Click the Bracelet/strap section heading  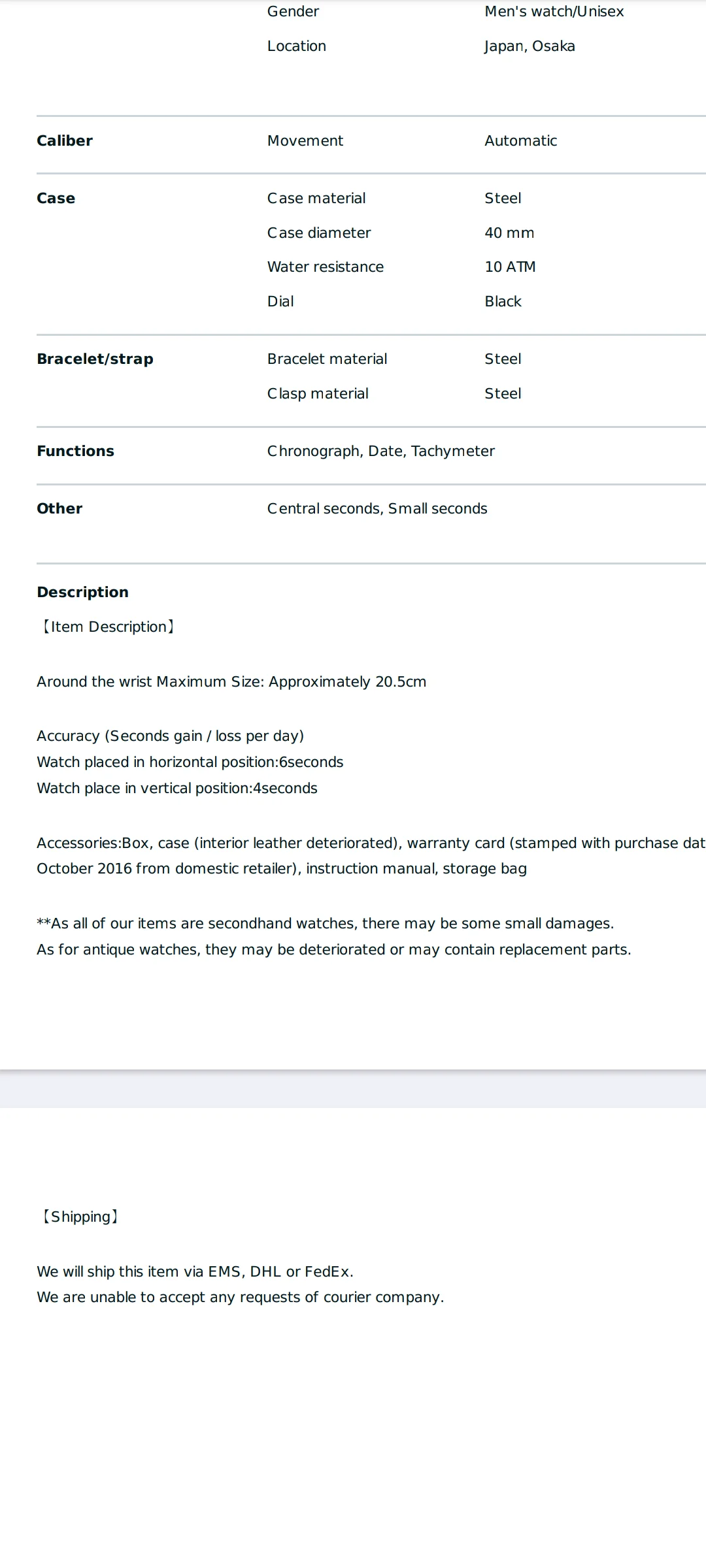[95, 359]
